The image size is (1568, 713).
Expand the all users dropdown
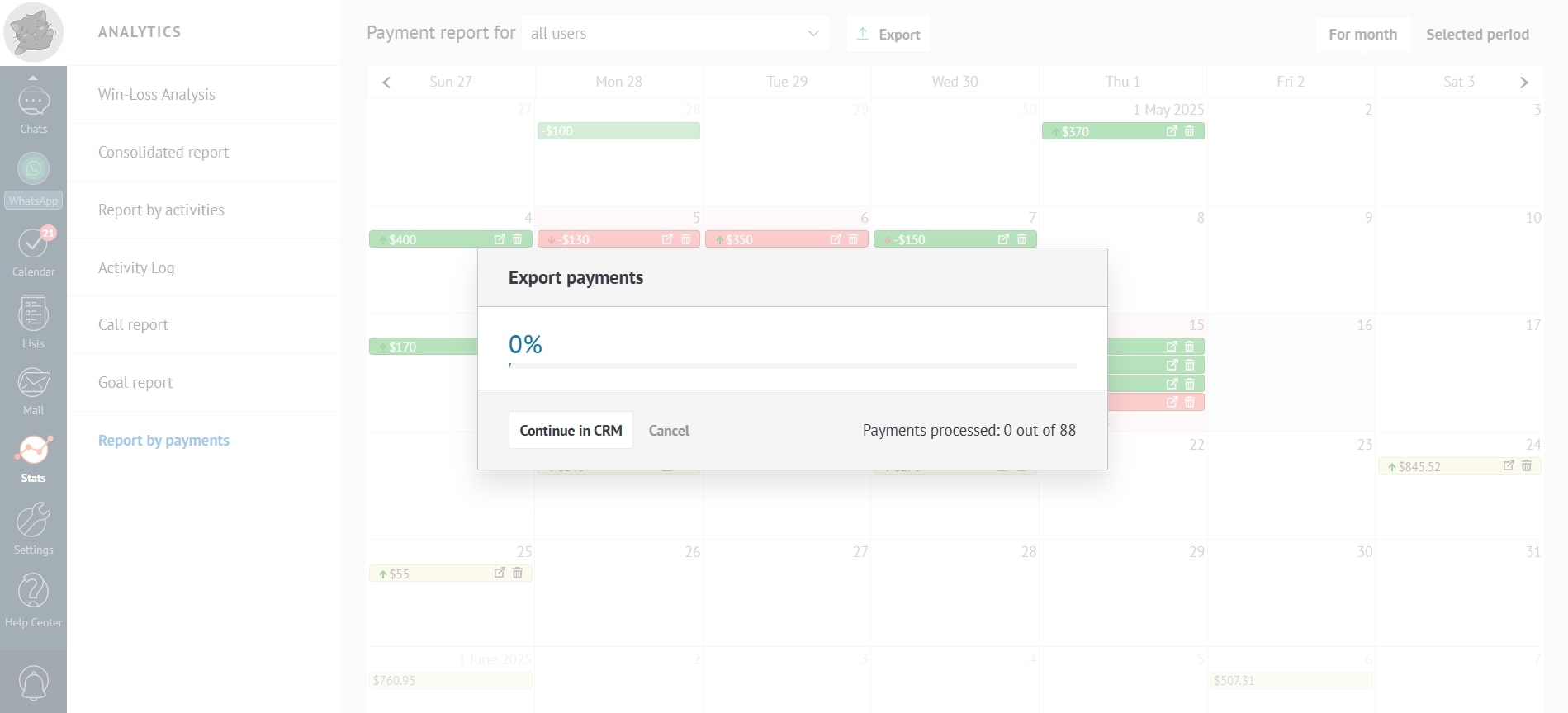tap(675, 34)
